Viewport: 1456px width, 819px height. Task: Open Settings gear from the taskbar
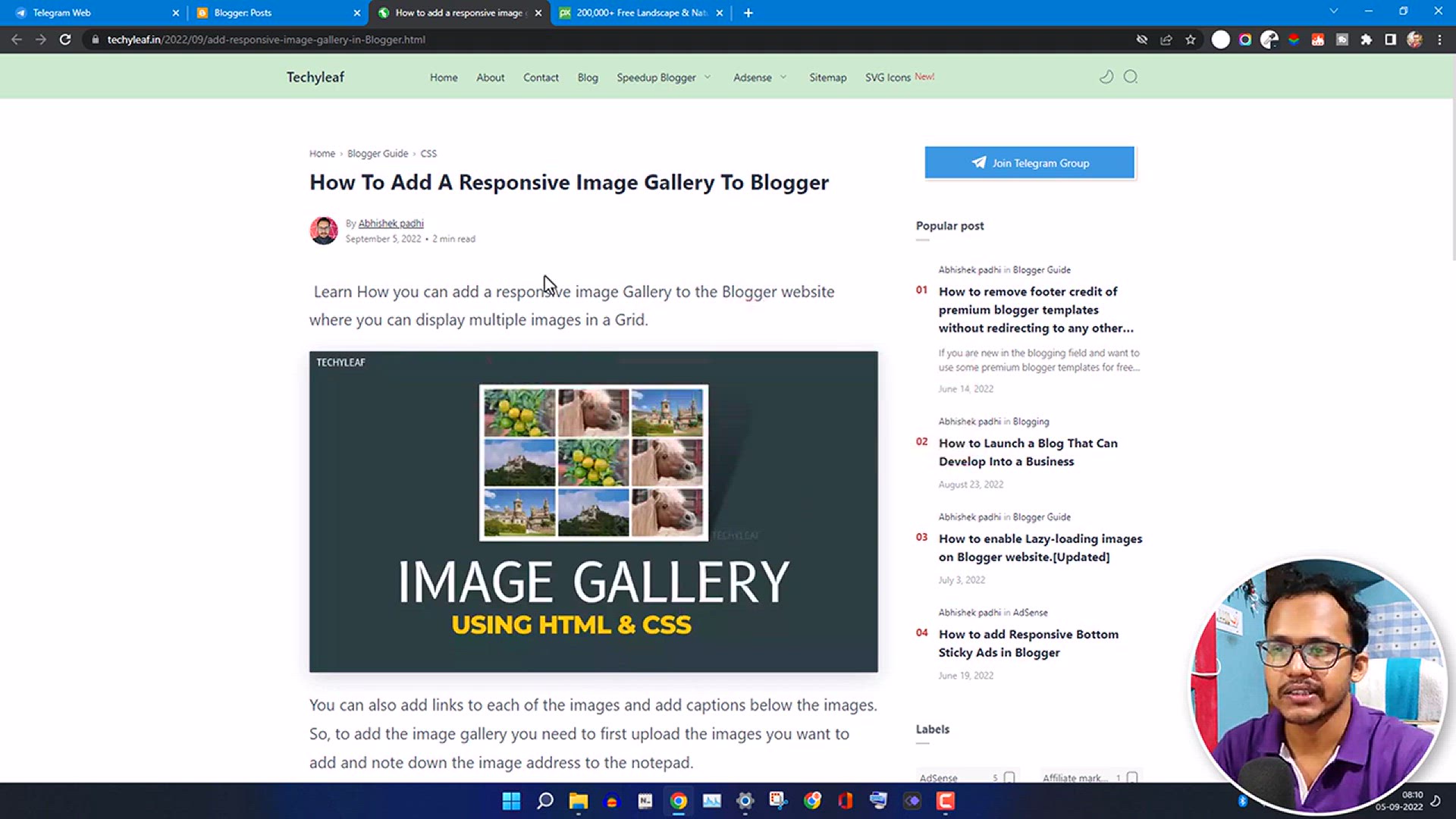745,801
